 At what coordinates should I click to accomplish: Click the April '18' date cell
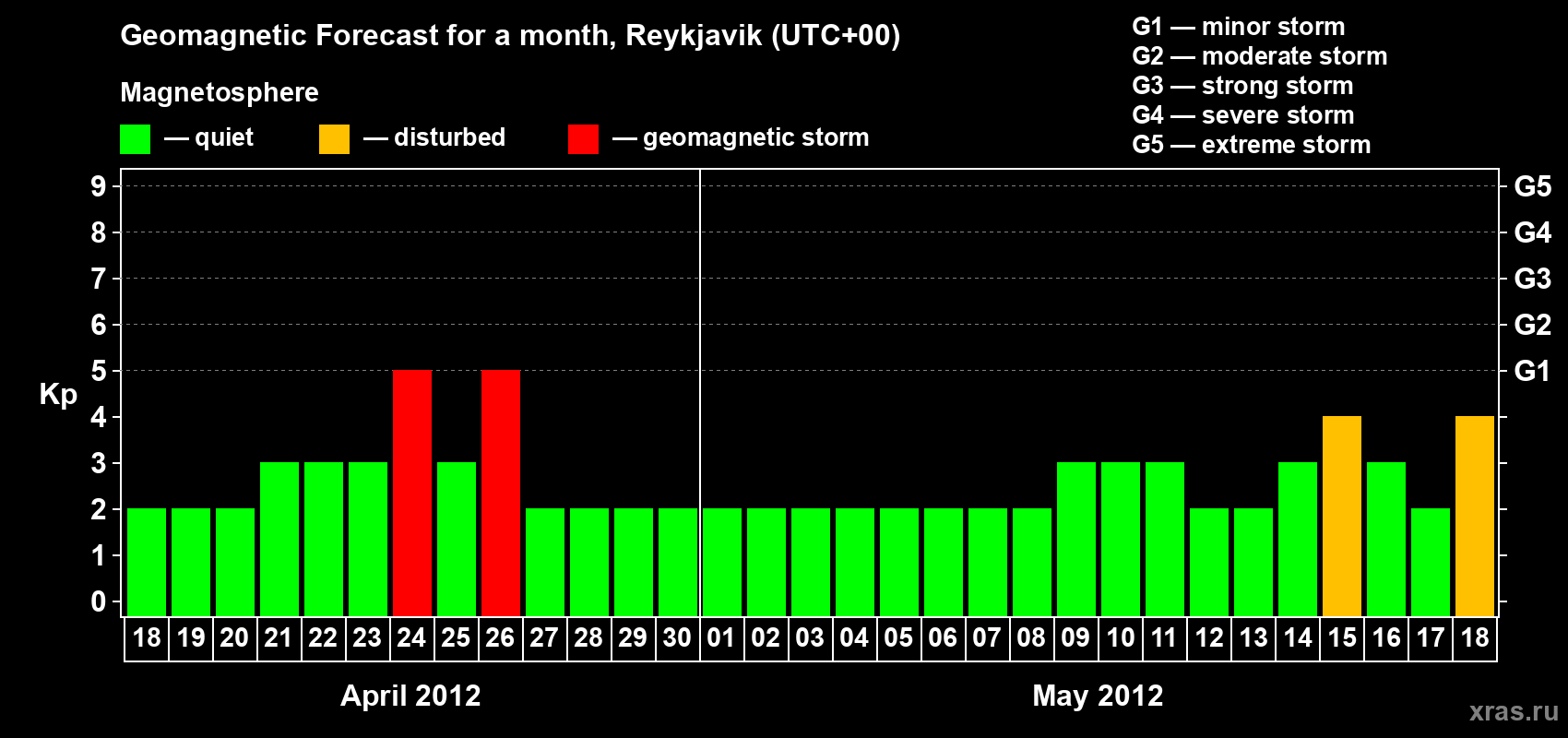(147, 638)
